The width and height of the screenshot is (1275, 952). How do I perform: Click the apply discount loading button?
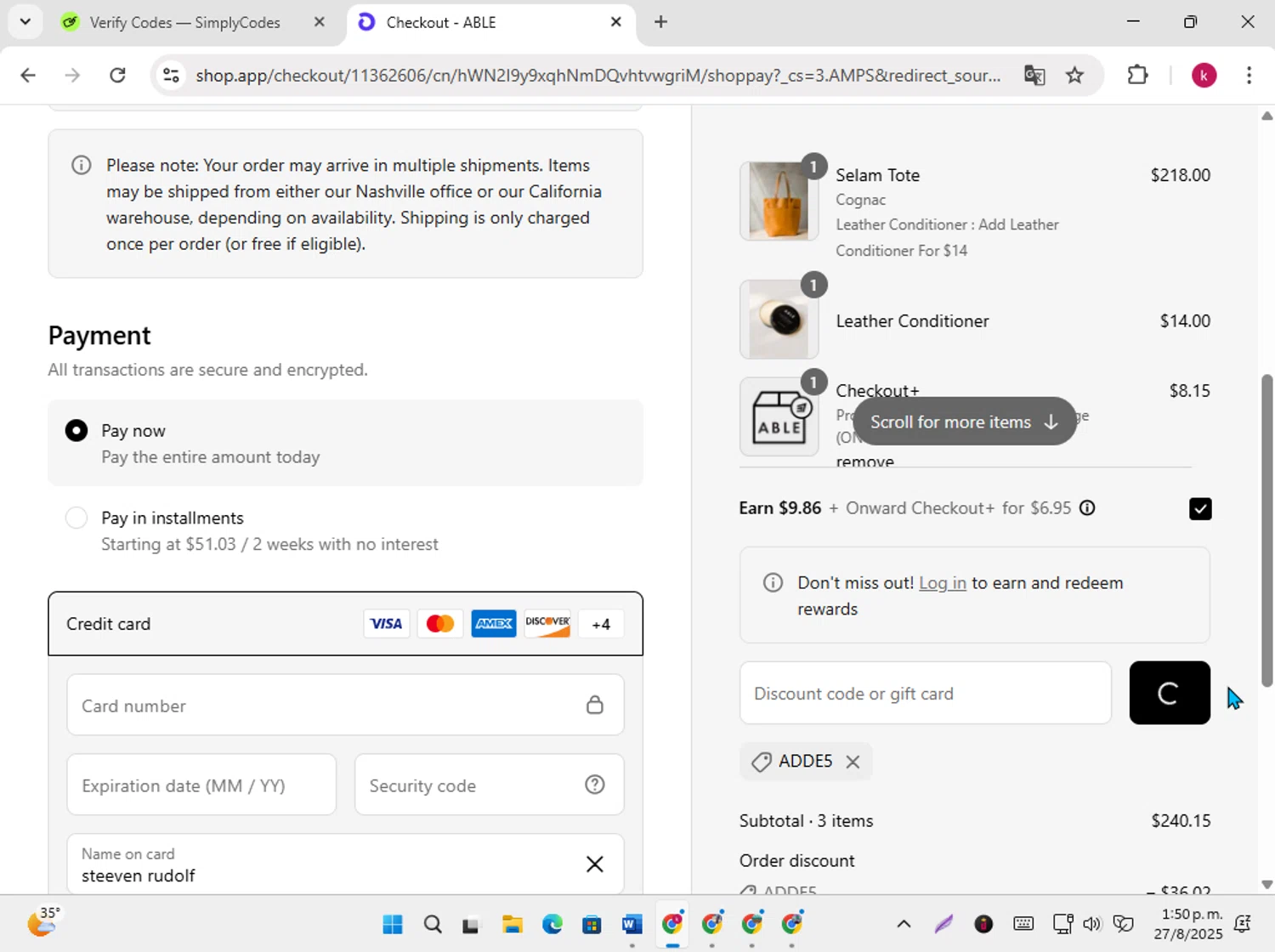pos(1170,693)
